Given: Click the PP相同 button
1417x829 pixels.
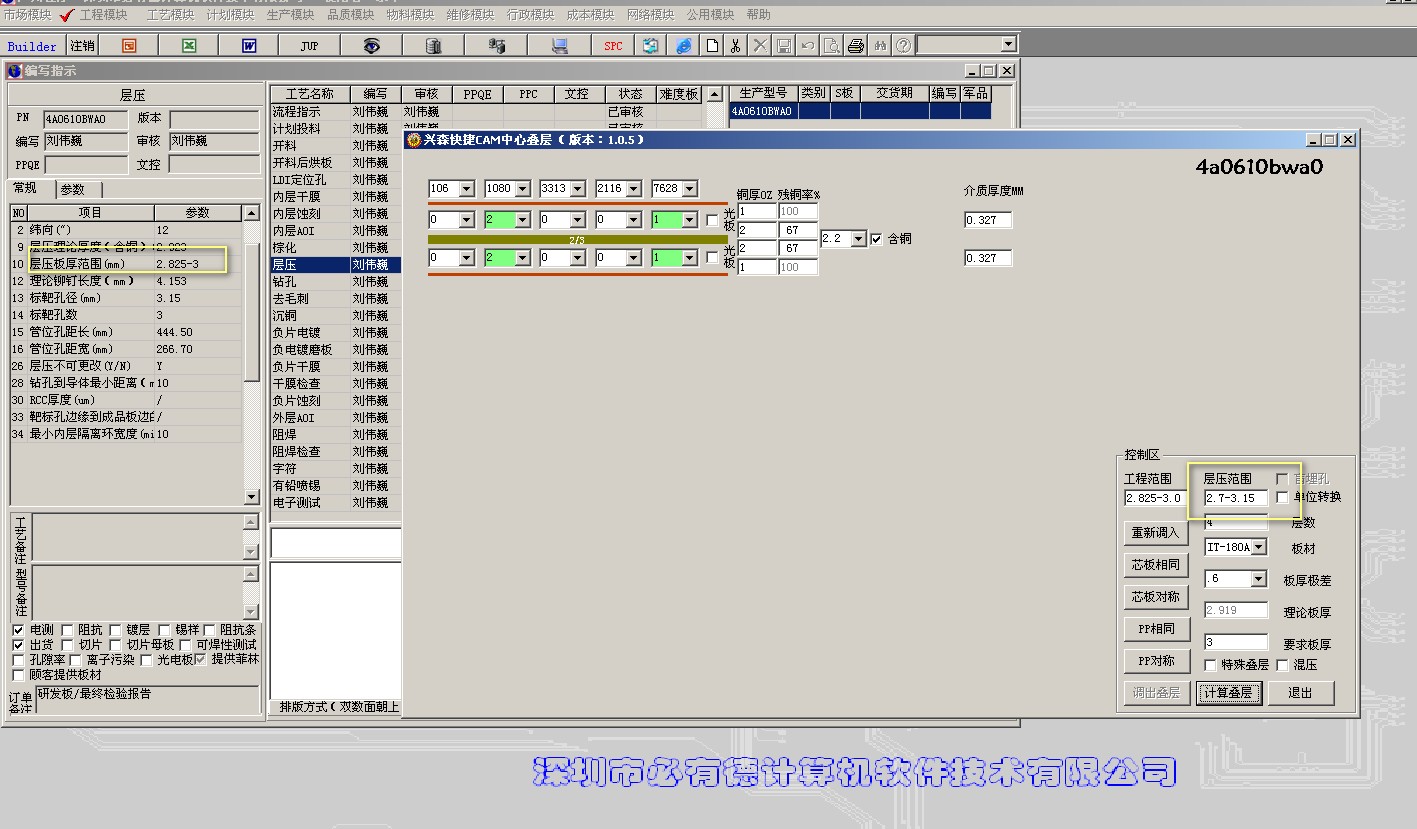Looking at the screenshot, I should 1155,629.
